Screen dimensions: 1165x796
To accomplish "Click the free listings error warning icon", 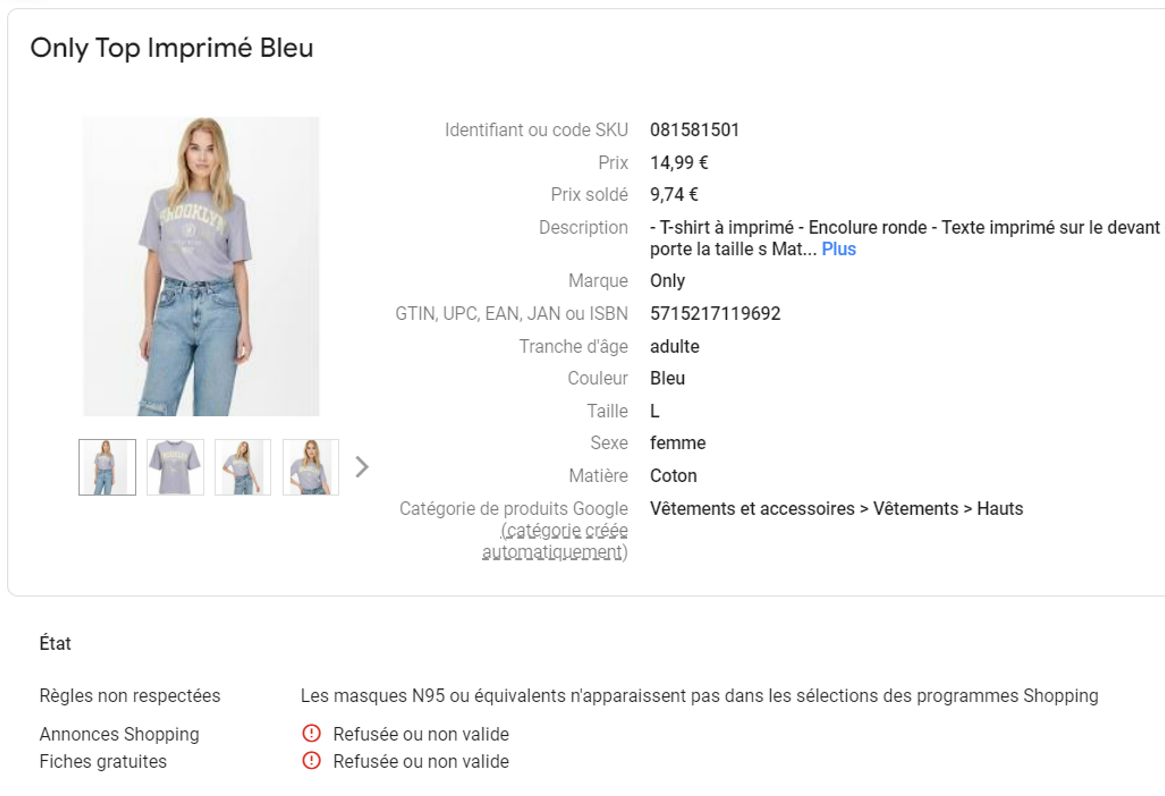I will [311, 761].
